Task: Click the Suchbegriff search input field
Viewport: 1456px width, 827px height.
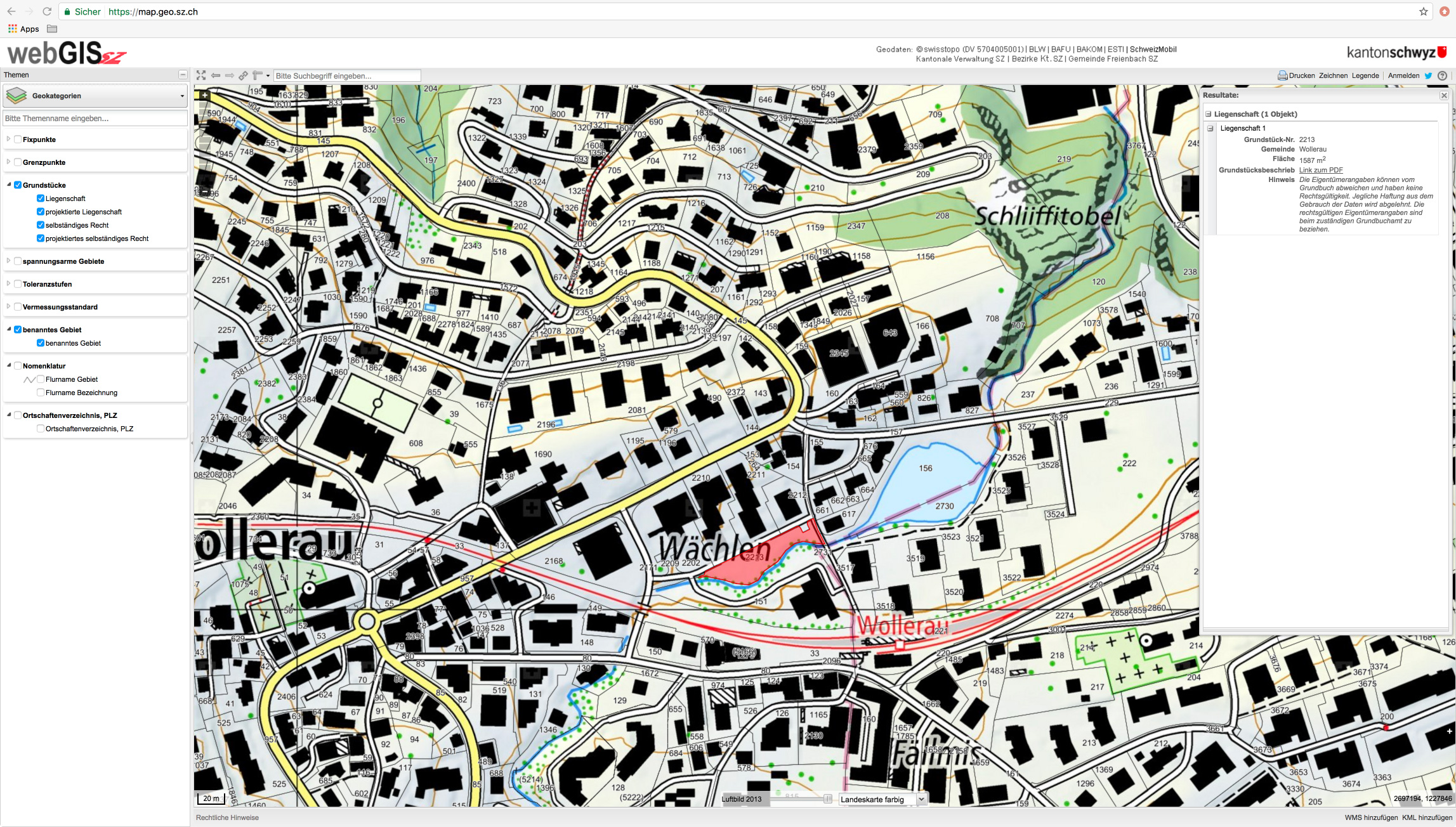Action: click(x=347, y=75)
